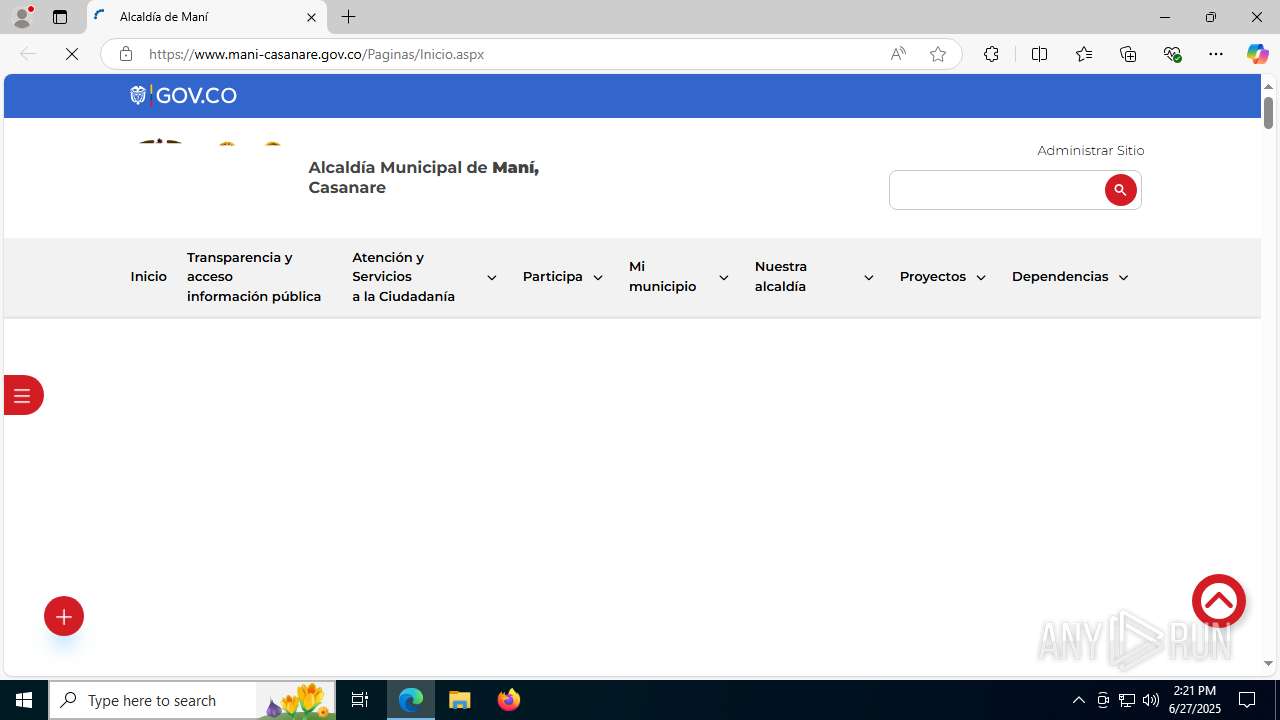Go to Inicio menu item

pos(148,277)
